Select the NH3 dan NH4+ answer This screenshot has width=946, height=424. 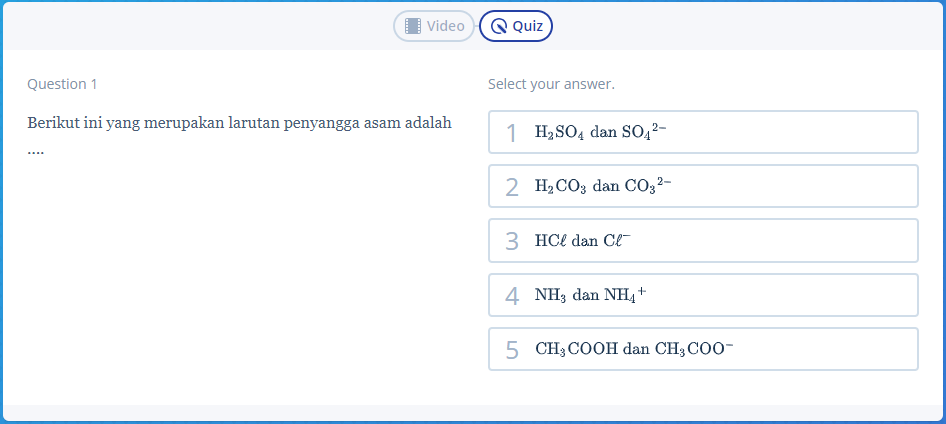702,295
